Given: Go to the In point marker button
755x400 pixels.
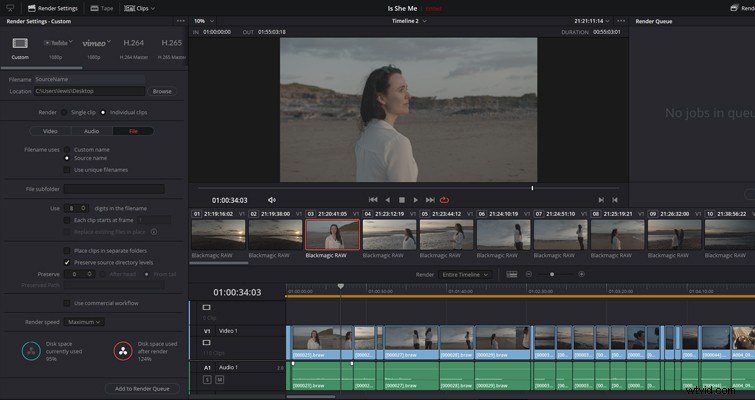Looking at the screenshot, I should (600, 200).
